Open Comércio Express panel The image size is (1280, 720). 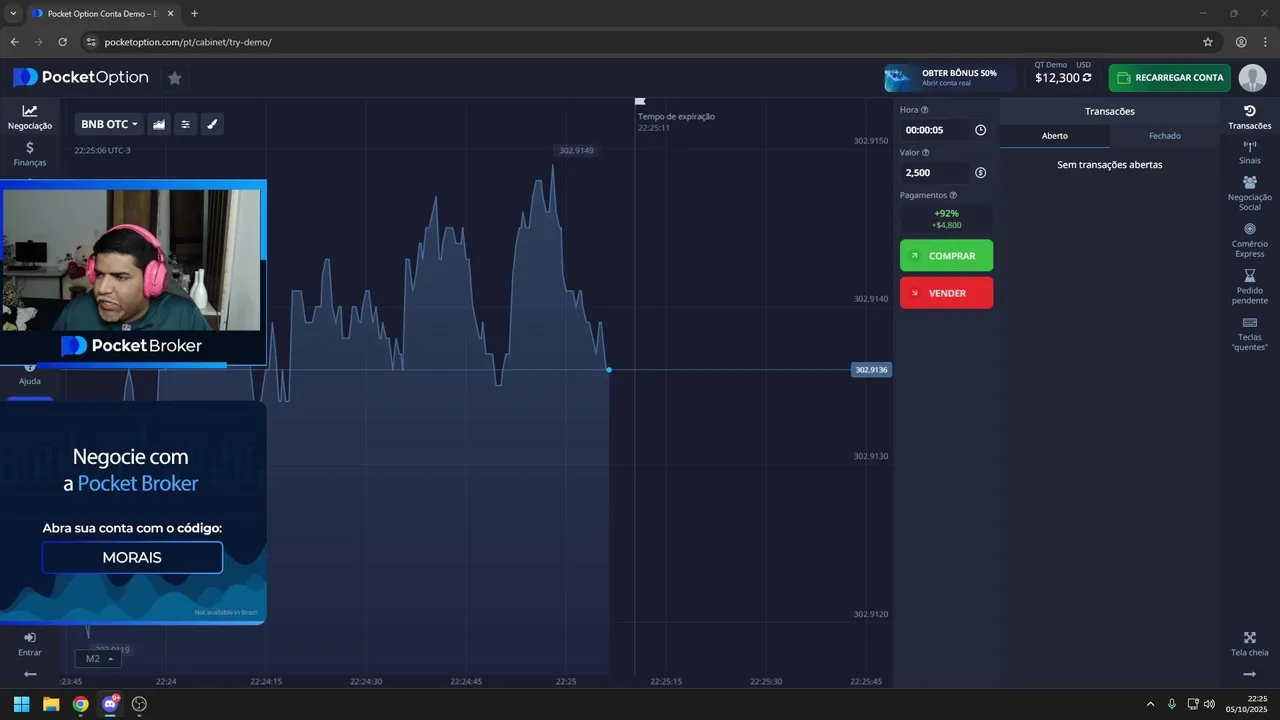coord(1249,240)
